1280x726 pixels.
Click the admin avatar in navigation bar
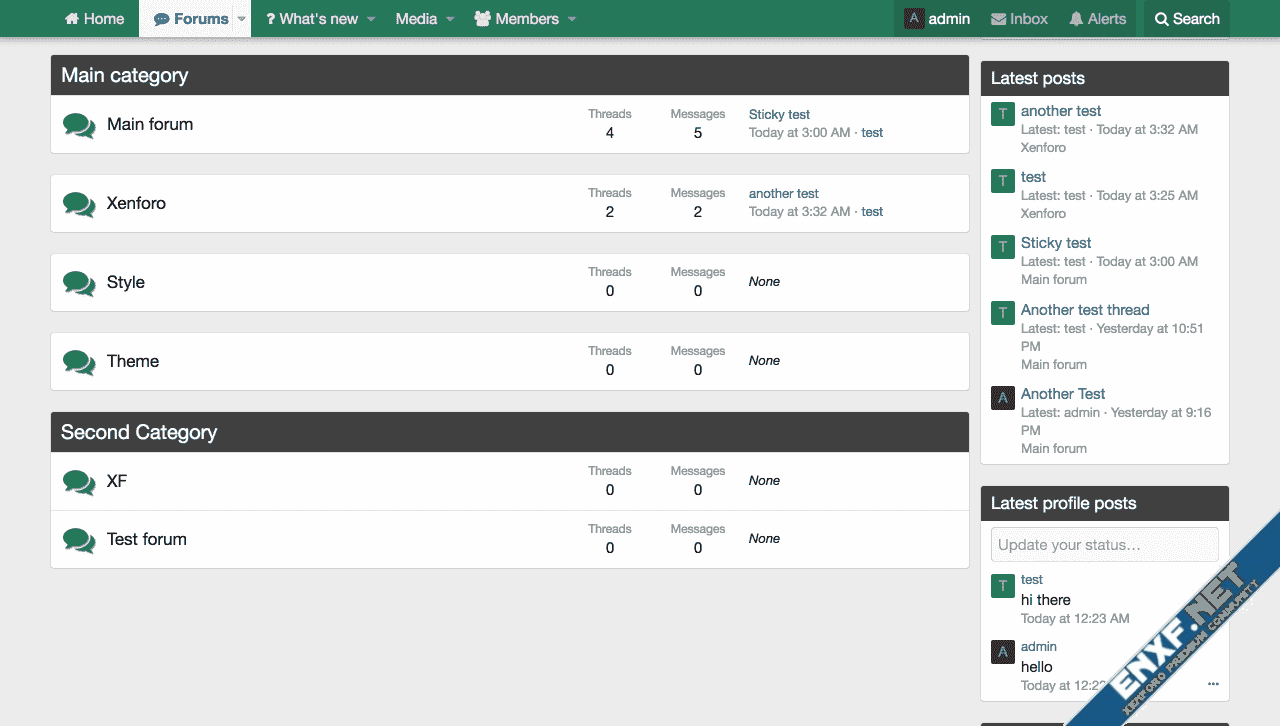click(914, 19)
